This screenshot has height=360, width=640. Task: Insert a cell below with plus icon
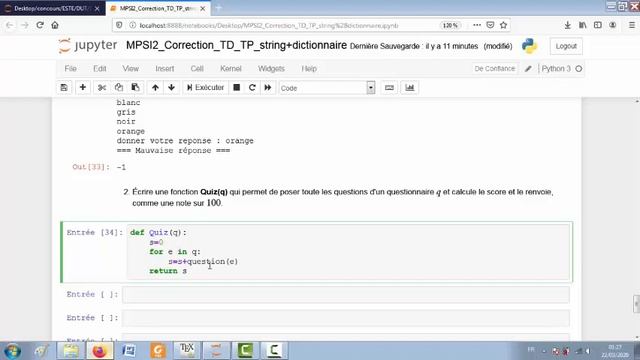(83, 88)
